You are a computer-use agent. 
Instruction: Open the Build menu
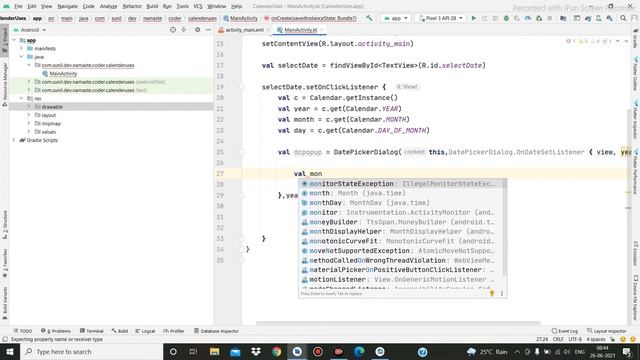(152, 6)
